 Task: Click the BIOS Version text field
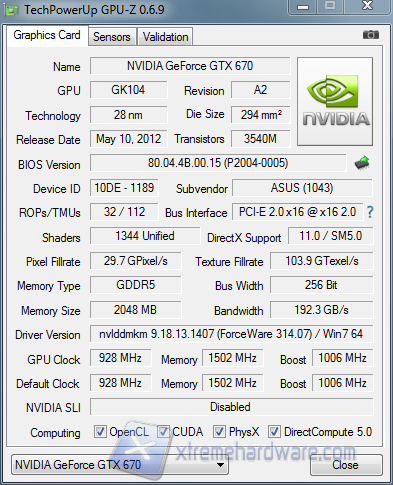coord(218,163)
